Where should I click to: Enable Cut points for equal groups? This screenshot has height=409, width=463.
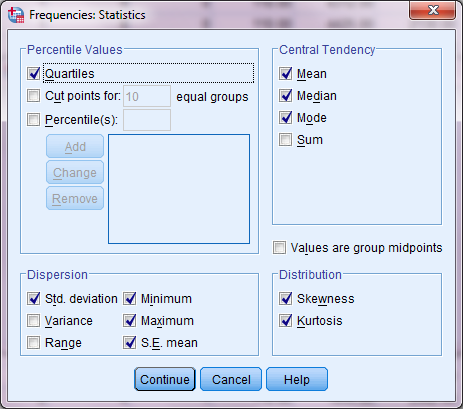tap(33, 96)
